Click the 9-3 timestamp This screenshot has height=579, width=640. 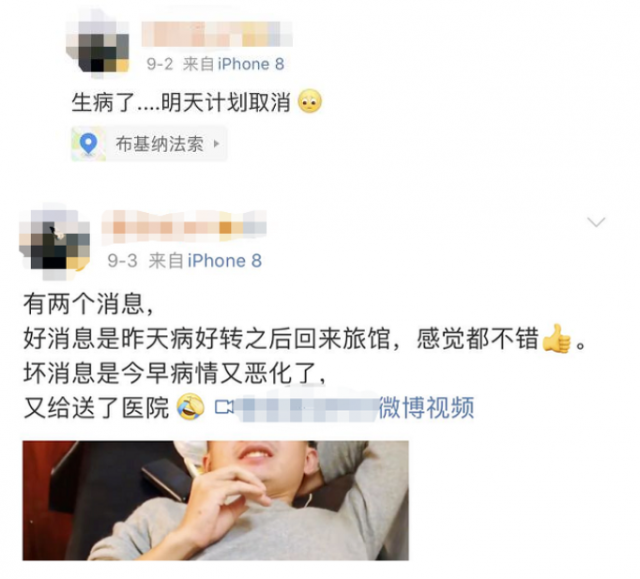(122, 261)
